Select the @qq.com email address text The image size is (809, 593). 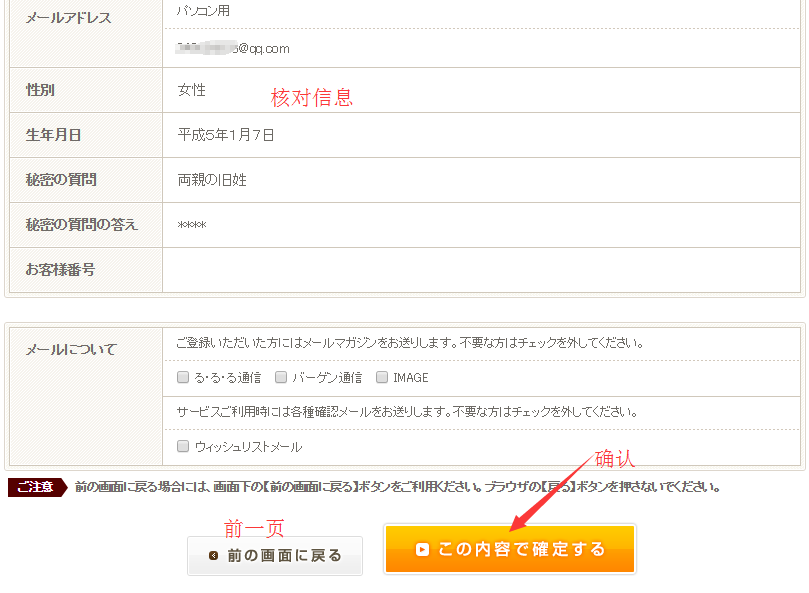pyautogui.click(x=233, y=48)
